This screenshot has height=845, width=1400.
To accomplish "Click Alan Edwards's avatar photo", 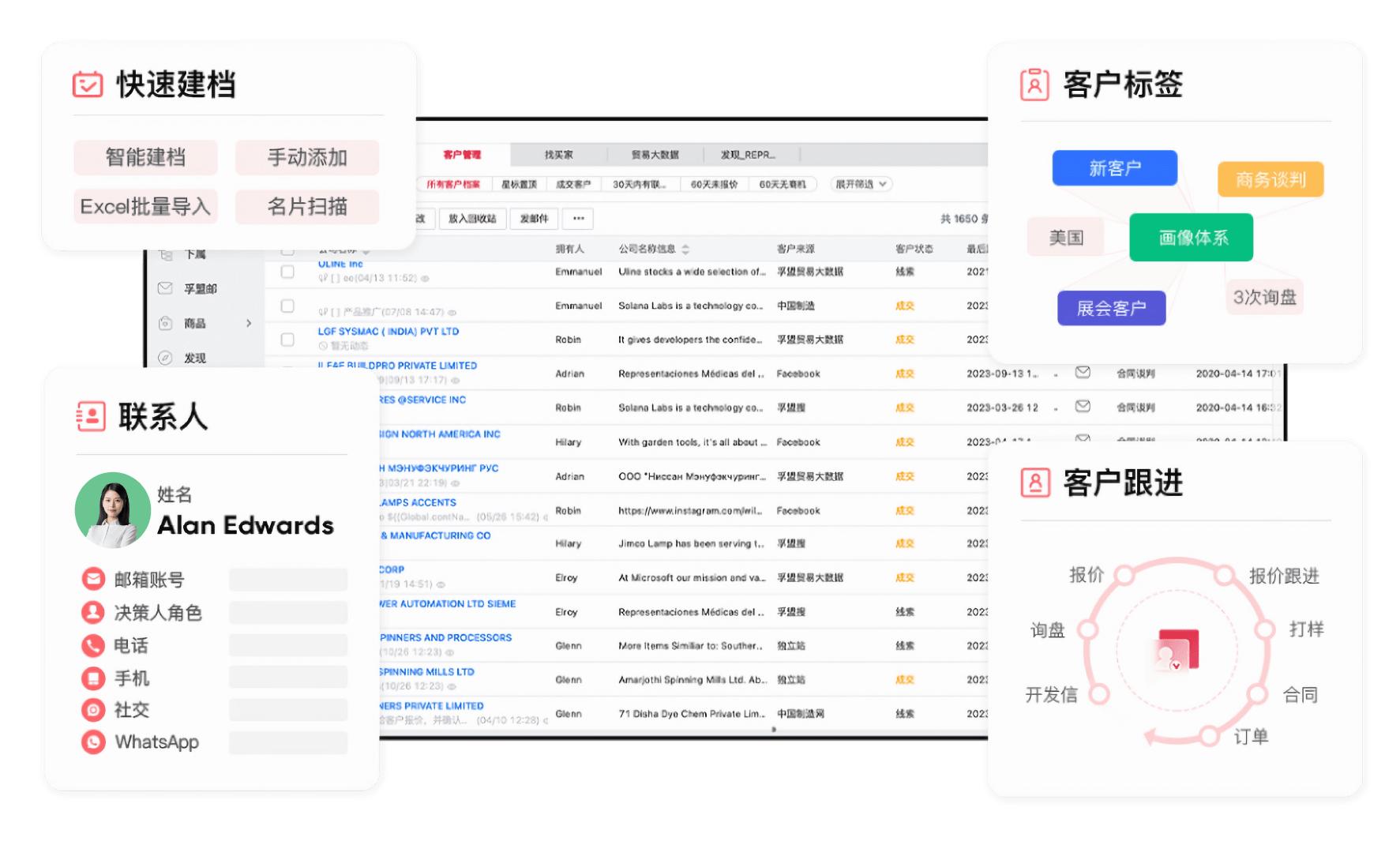I will point(113,509).
